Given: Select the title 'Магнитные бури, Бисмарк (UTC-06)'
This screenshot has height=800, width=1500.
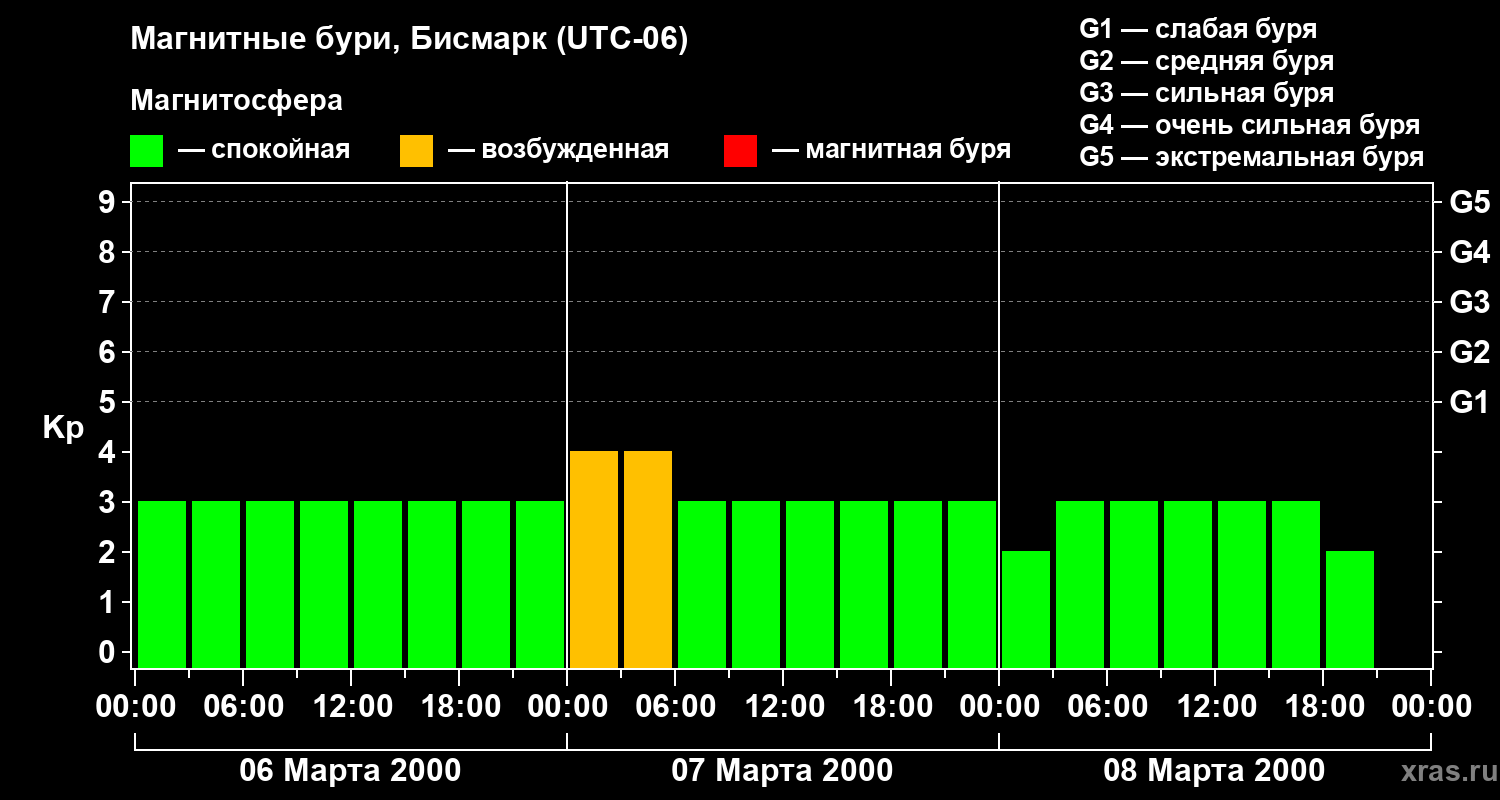Looking at the screenshot, I should (x=409, y=40).
